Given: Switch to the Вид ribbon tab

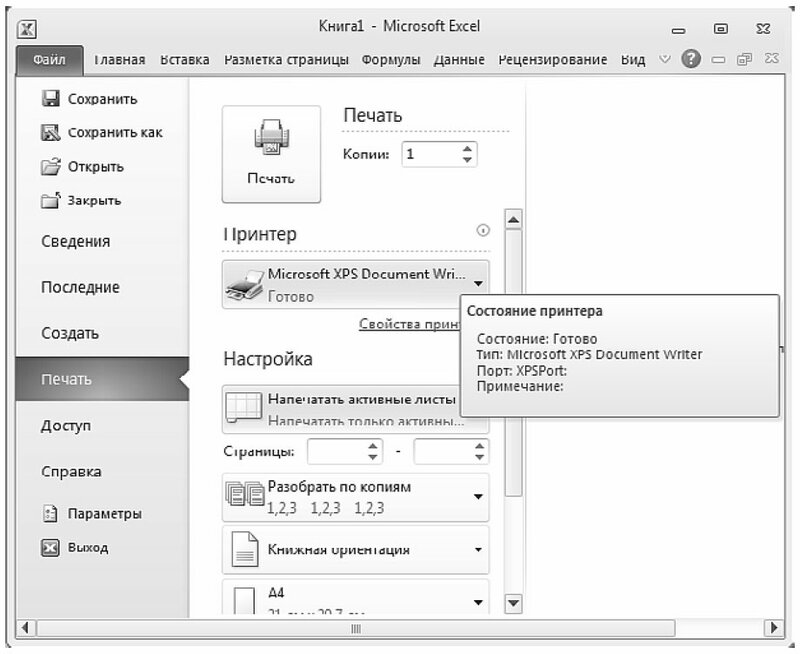Looking at the screenshot, I should tap(633, 60).
